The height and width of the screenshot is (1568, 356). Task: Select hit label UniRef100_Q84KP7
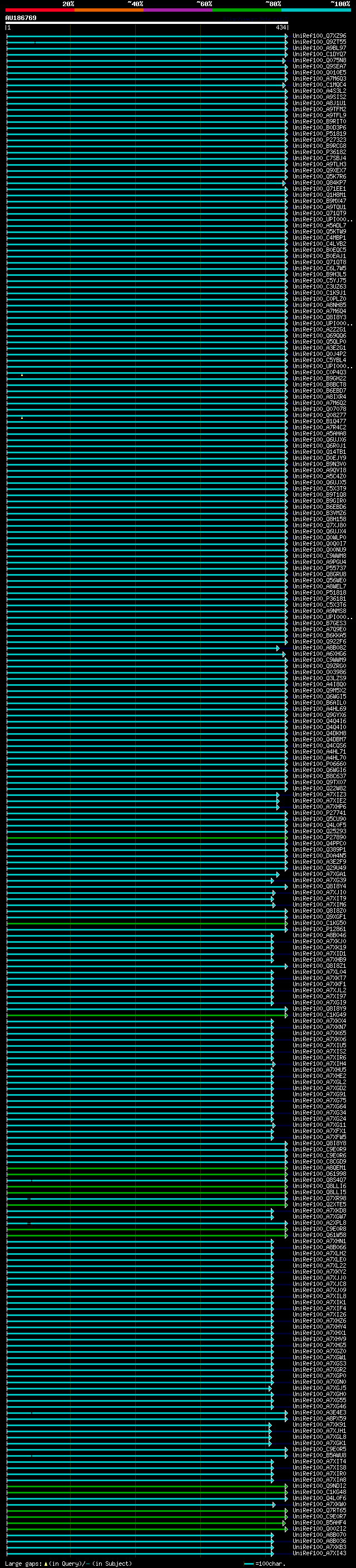[x=319, y=182]
